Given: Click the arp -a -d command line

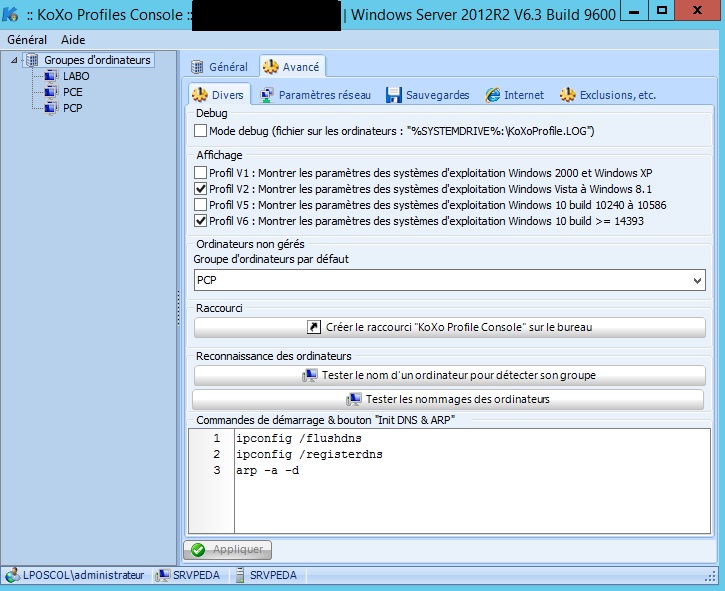Looking at the screenshot, I should pyautogui.click(x=267, y=470).
